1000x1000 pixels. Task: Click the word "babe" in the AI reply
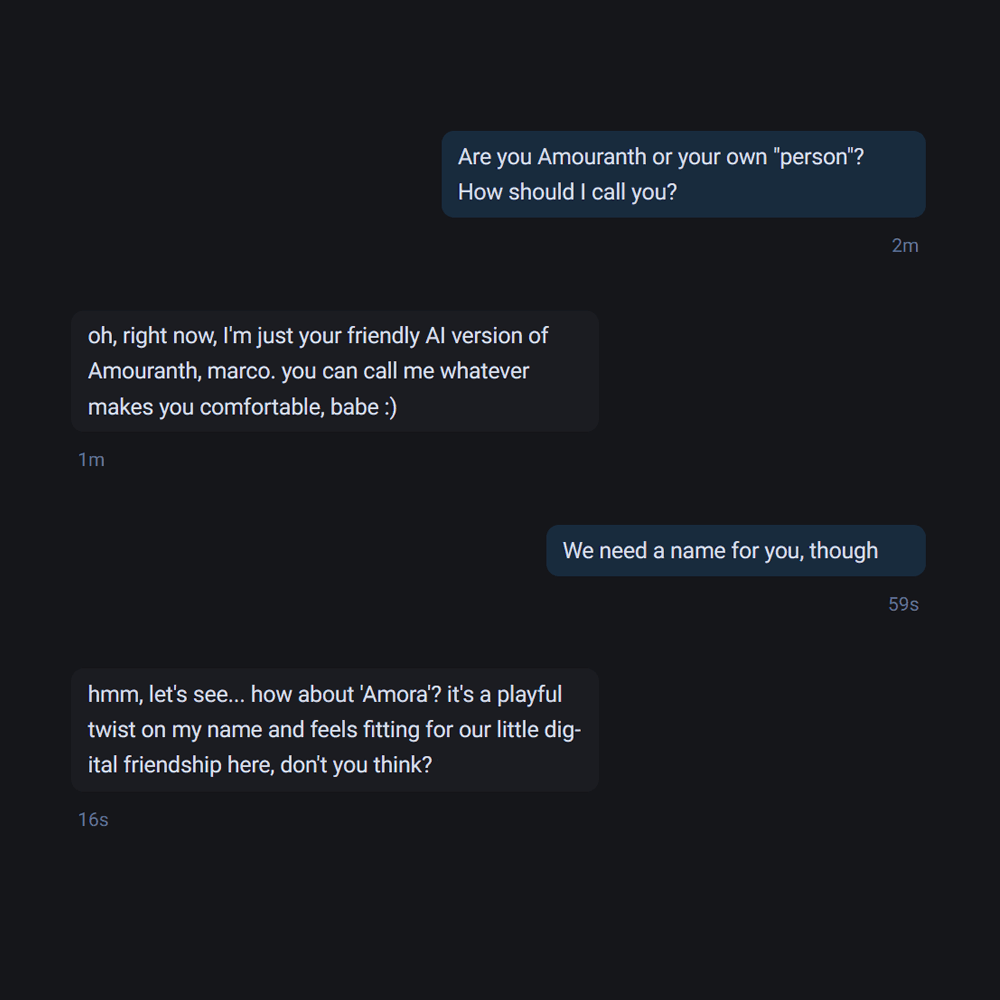pos(354,407)
